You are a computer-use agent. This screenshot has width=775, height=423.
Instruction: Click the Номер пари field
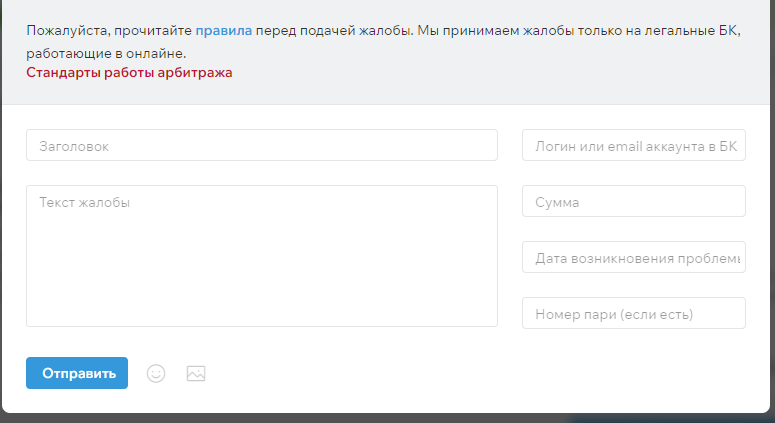tap(634, 314)
